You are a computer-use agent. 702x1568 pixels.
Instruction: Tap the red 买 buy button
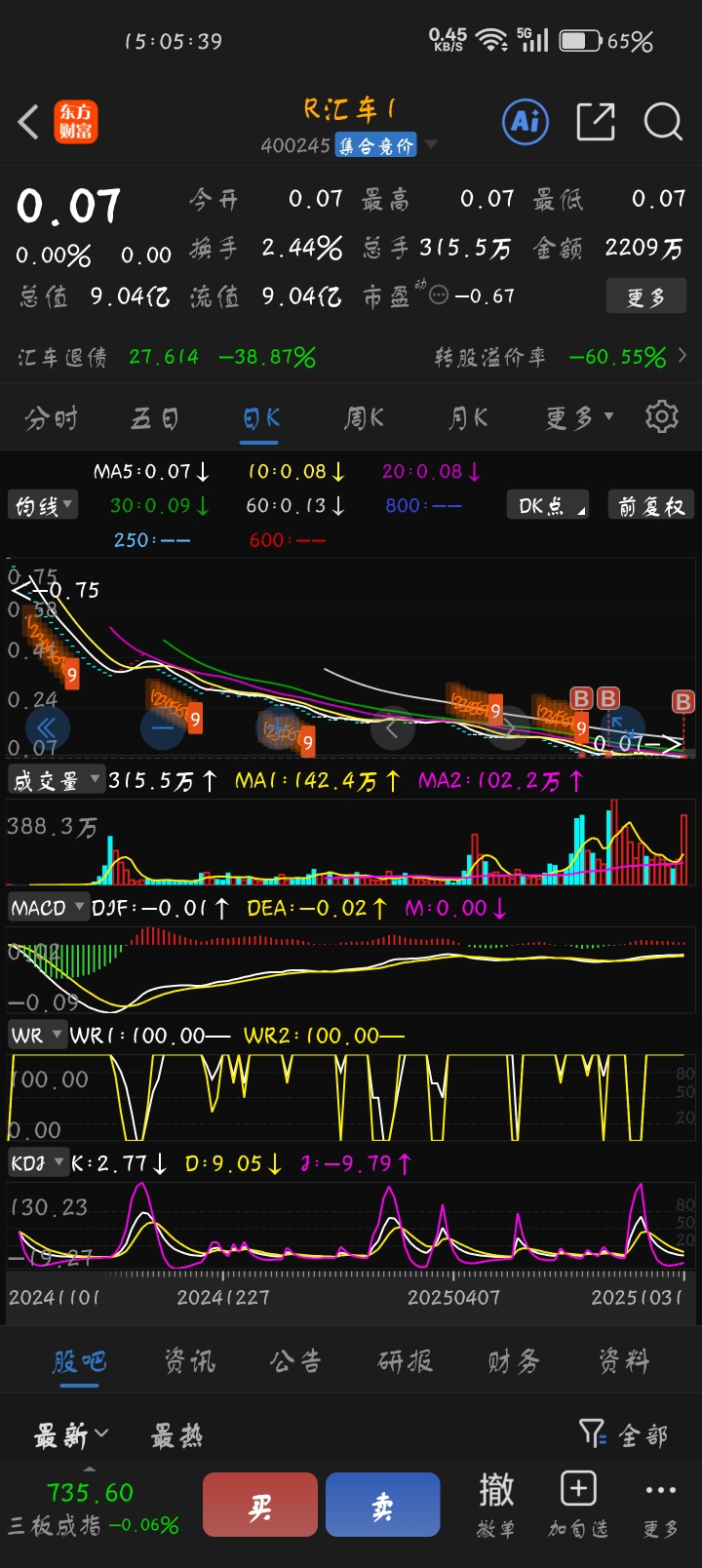tap(260, 1505)
